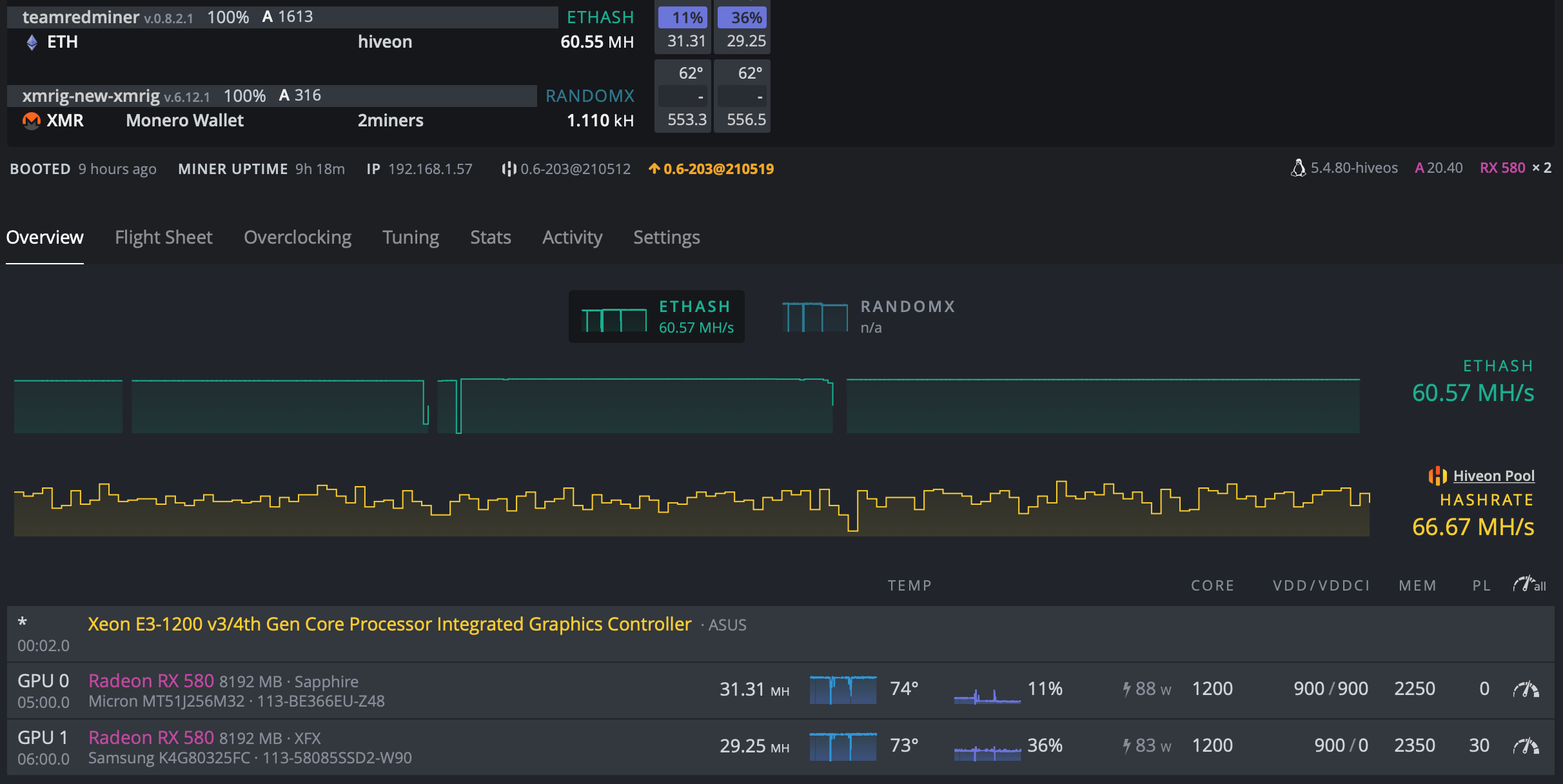The image size is (1563, 784).
Task: Click the Samsung K4G80325FC memory info line
Action: click(250, 758)
